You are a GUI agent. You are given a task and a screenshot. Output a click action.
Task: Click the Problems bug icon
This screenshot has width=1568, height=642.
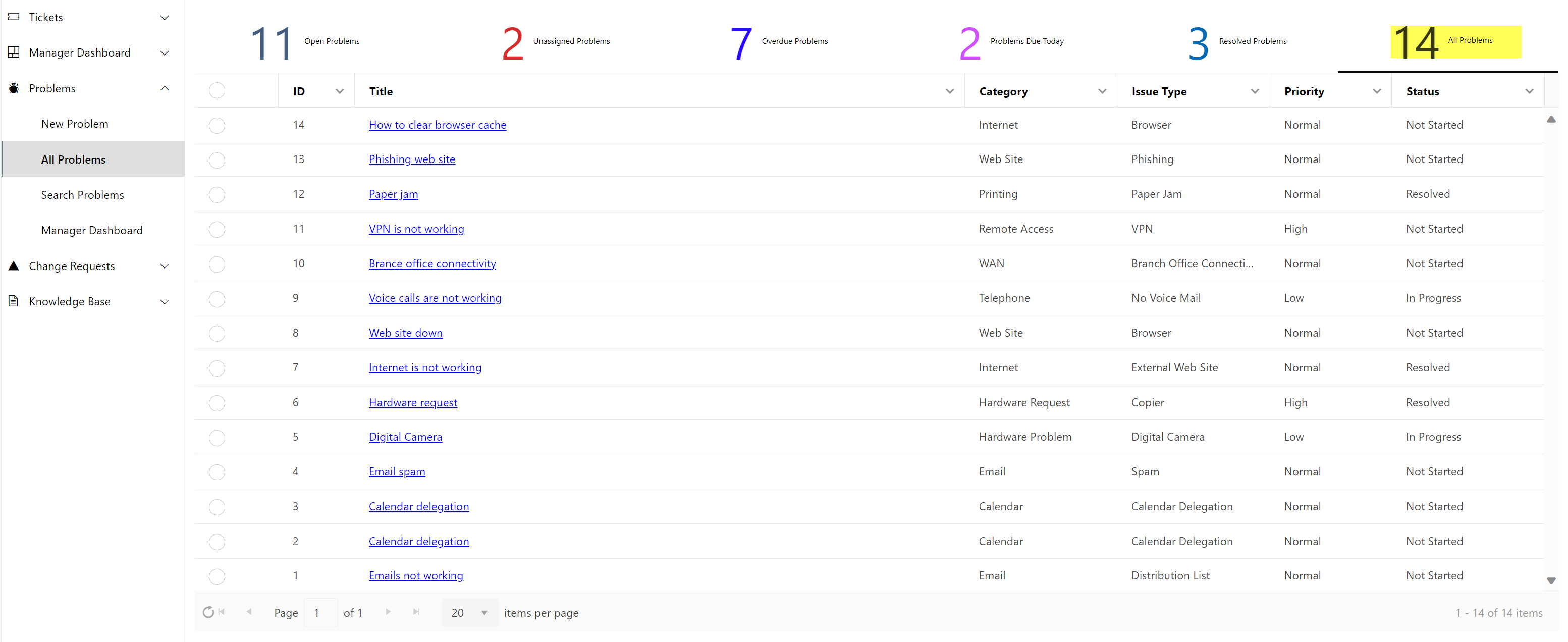tap(14, 88)
